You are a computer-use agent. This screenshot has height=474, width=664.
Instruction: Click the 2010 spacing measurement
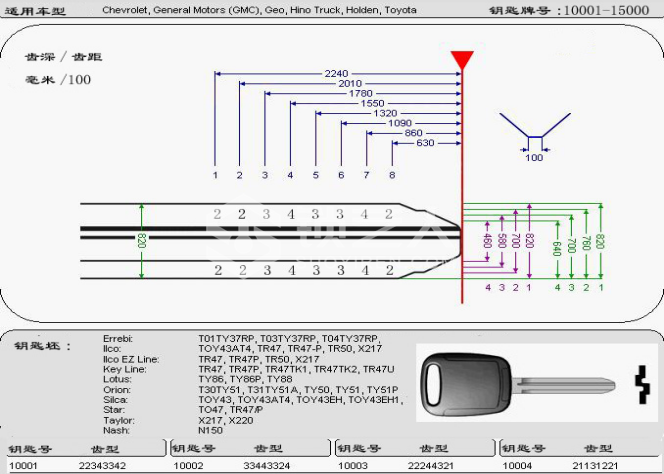point(350,83)
